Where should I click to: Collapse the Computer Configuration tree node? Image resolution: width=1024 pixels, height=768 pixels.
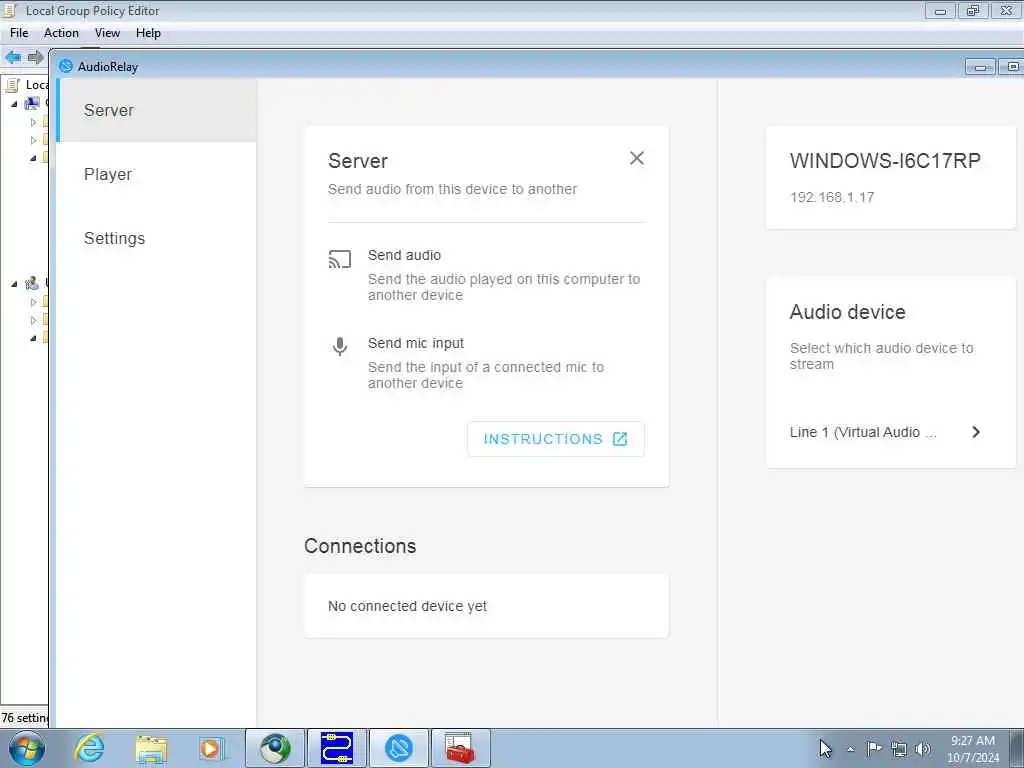14,104
